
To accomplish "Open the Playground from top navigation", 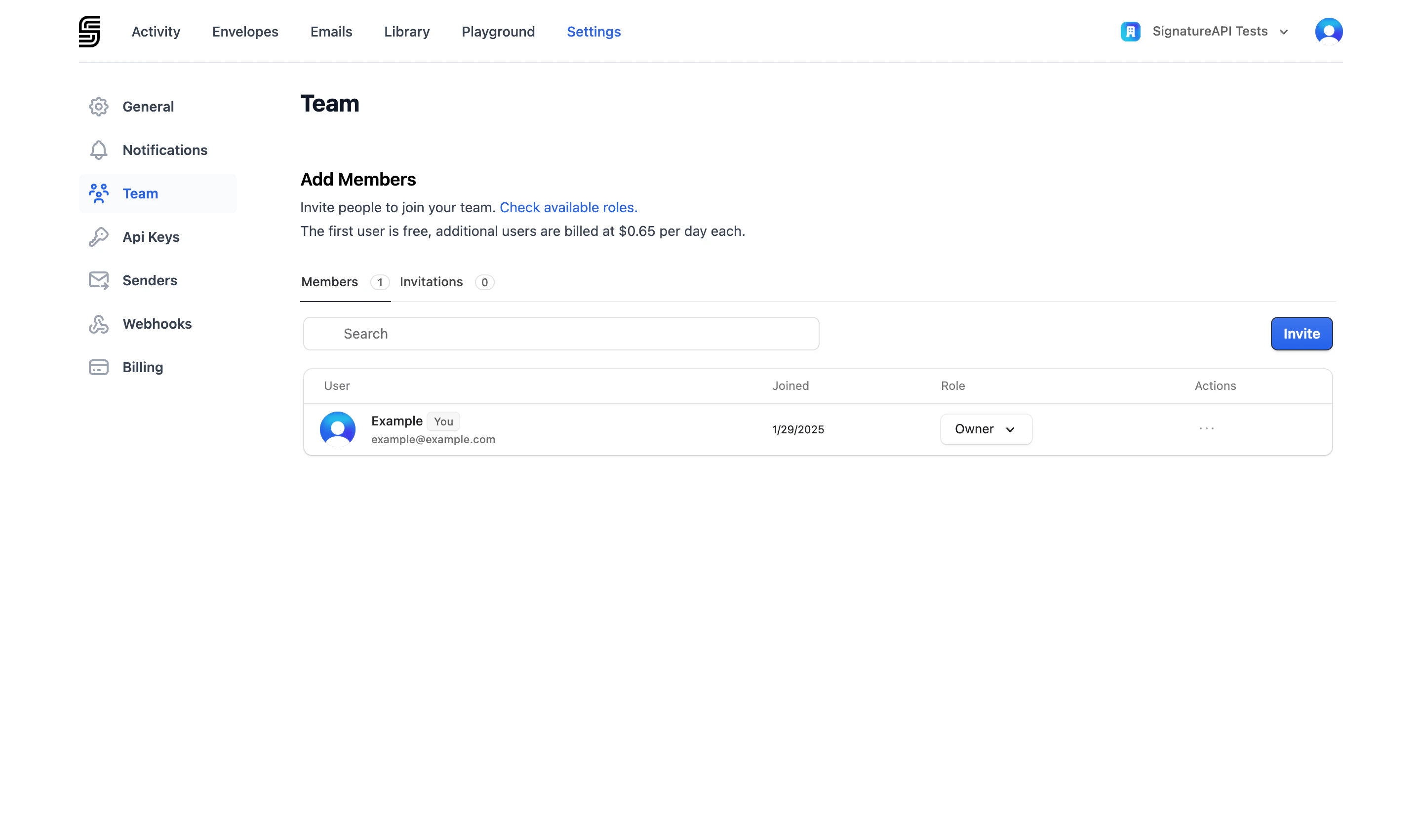I will pyautogui.click(x=498, y=32).
